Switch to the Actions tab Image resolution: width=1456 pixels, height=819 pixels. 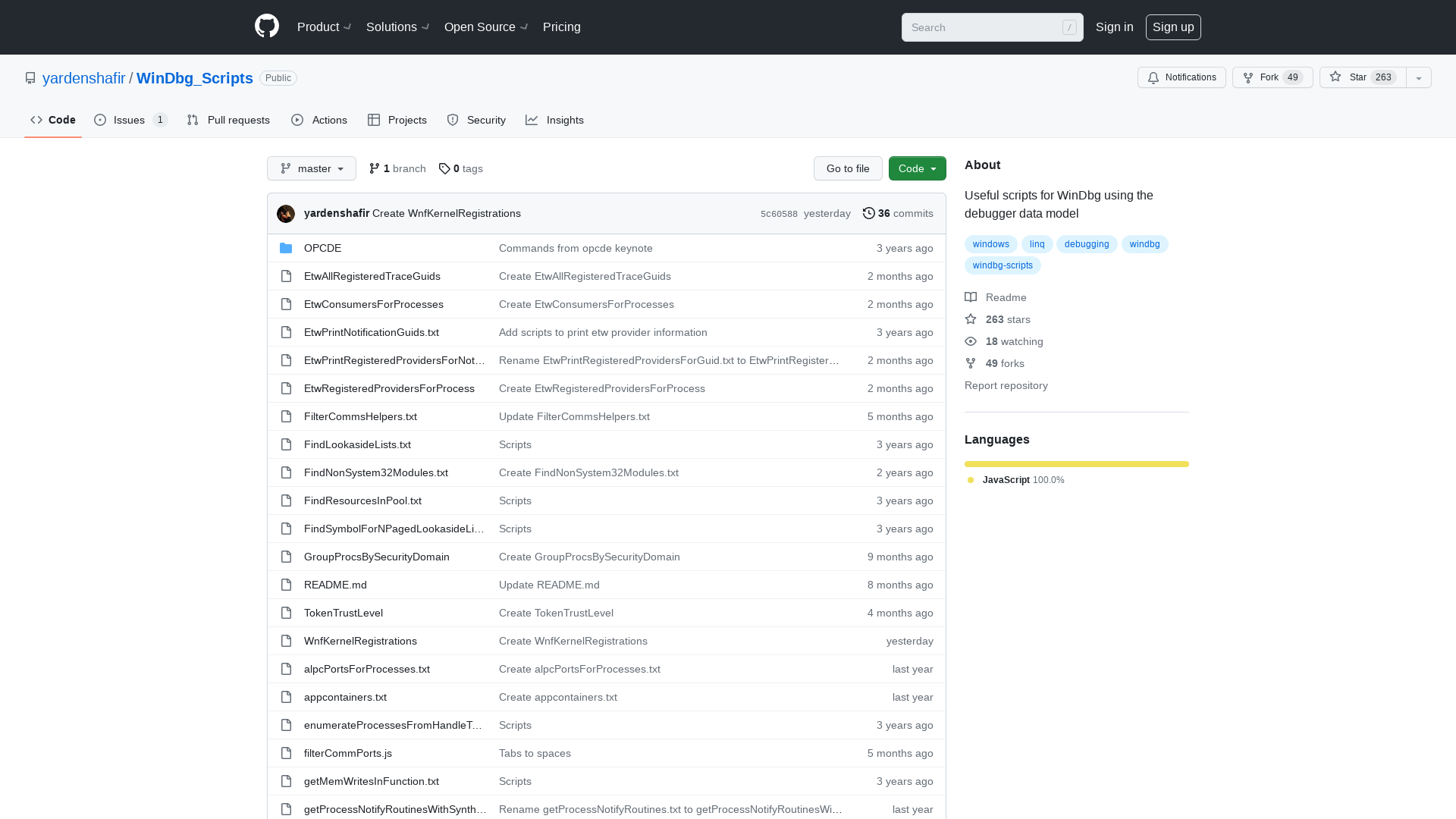(319, 120)
